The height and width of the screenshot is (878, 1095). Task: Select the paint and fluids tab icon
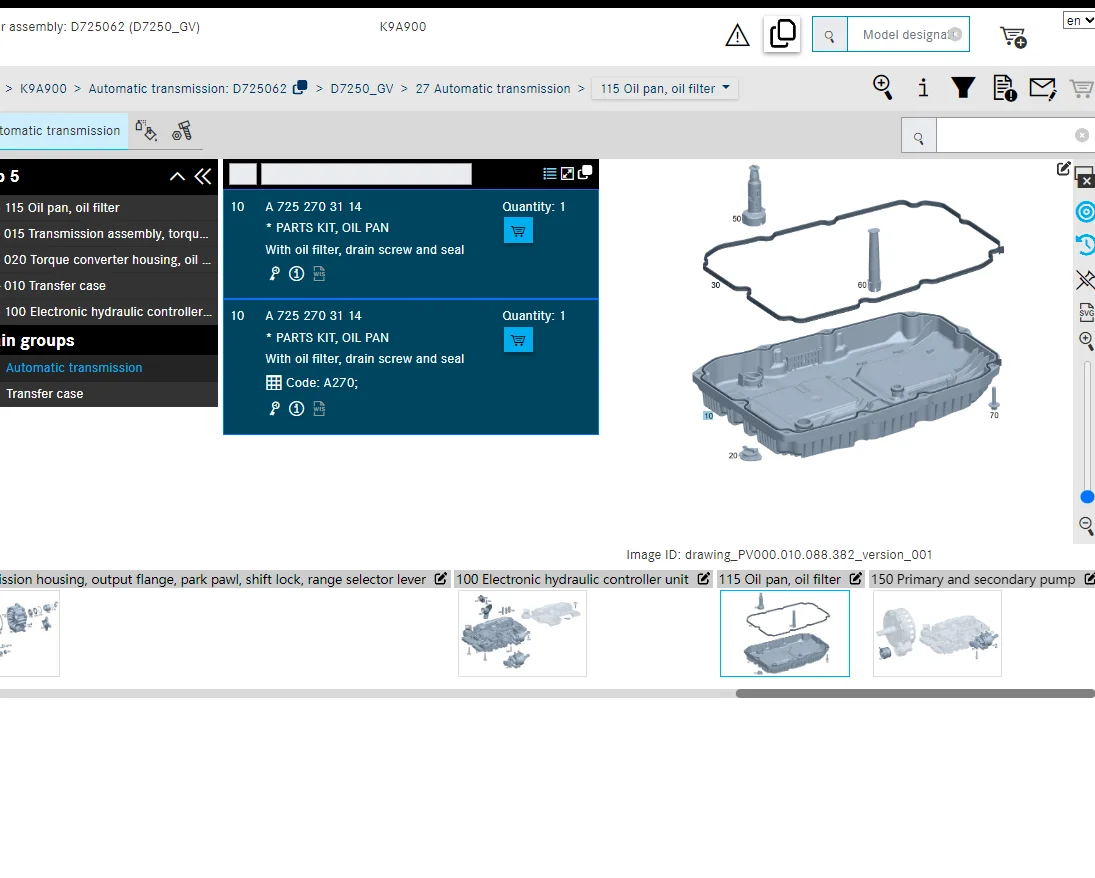[x=146, y=131]
